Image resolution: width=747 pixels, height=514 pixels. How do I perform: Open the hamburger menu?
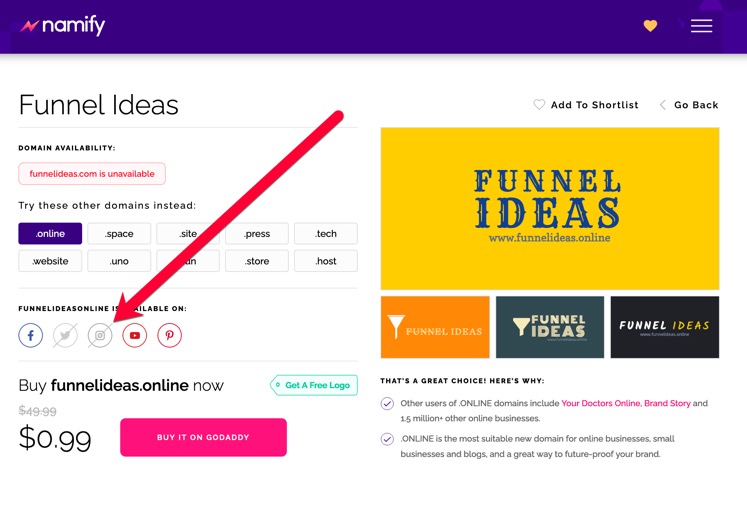(701, 26)
